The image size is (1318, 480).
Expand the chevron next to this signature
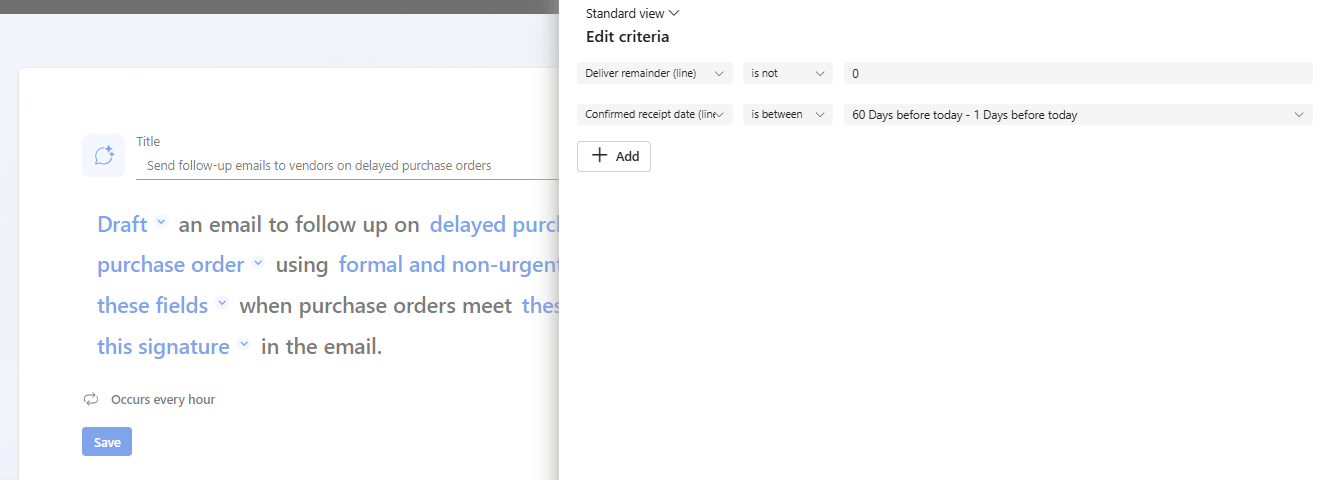244,345
